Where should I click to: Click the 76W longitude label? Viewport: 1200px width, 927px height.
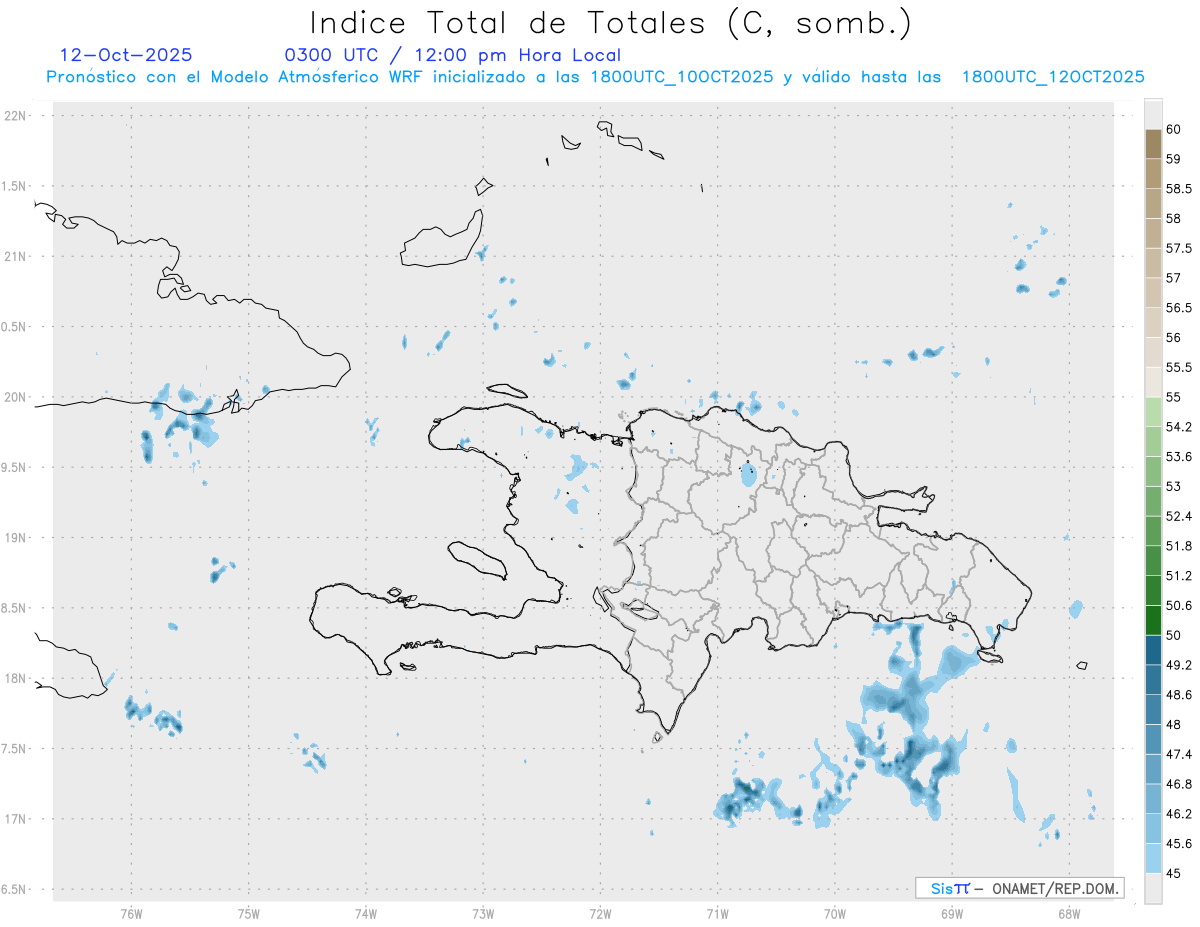tap(131, 913)
